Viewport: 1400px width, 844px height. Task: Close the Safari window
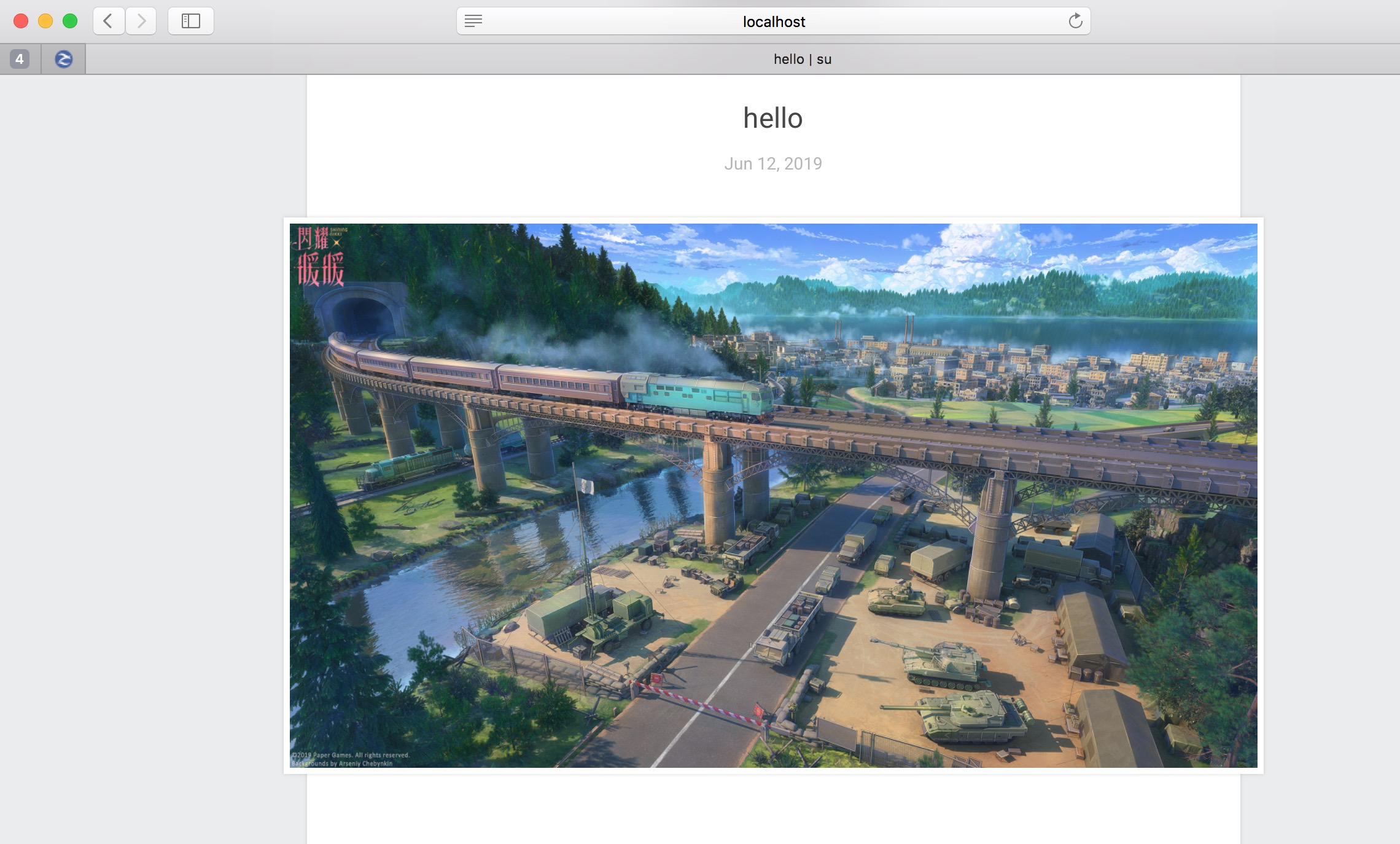click(x=21, y=21)
